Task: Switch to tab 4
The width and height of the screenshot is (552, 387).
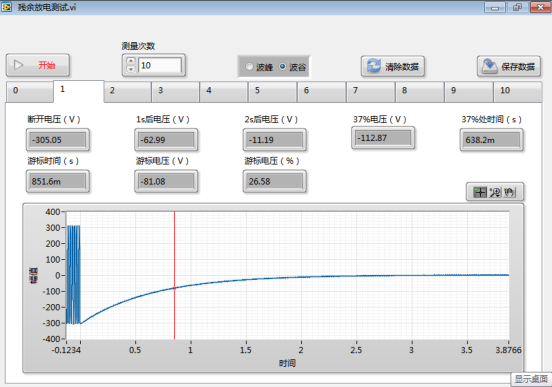Action: (x=224, y=92)
